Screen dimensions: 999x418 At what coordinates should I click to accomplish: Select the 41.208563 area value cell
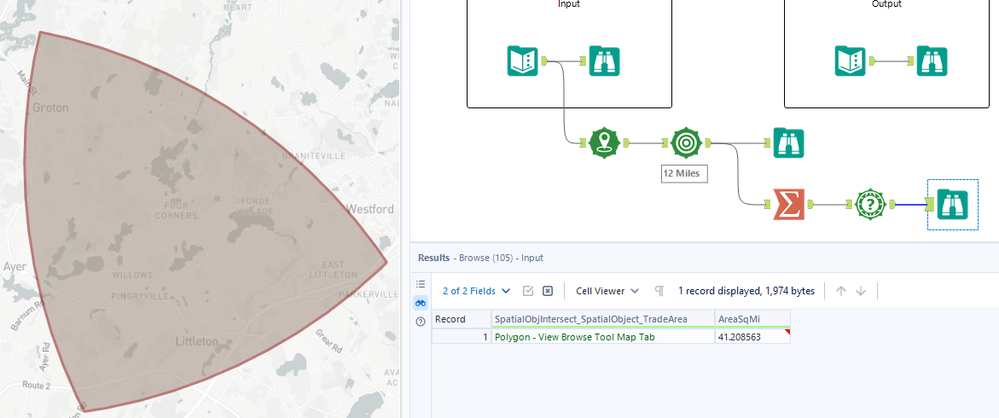pos(752,336)
